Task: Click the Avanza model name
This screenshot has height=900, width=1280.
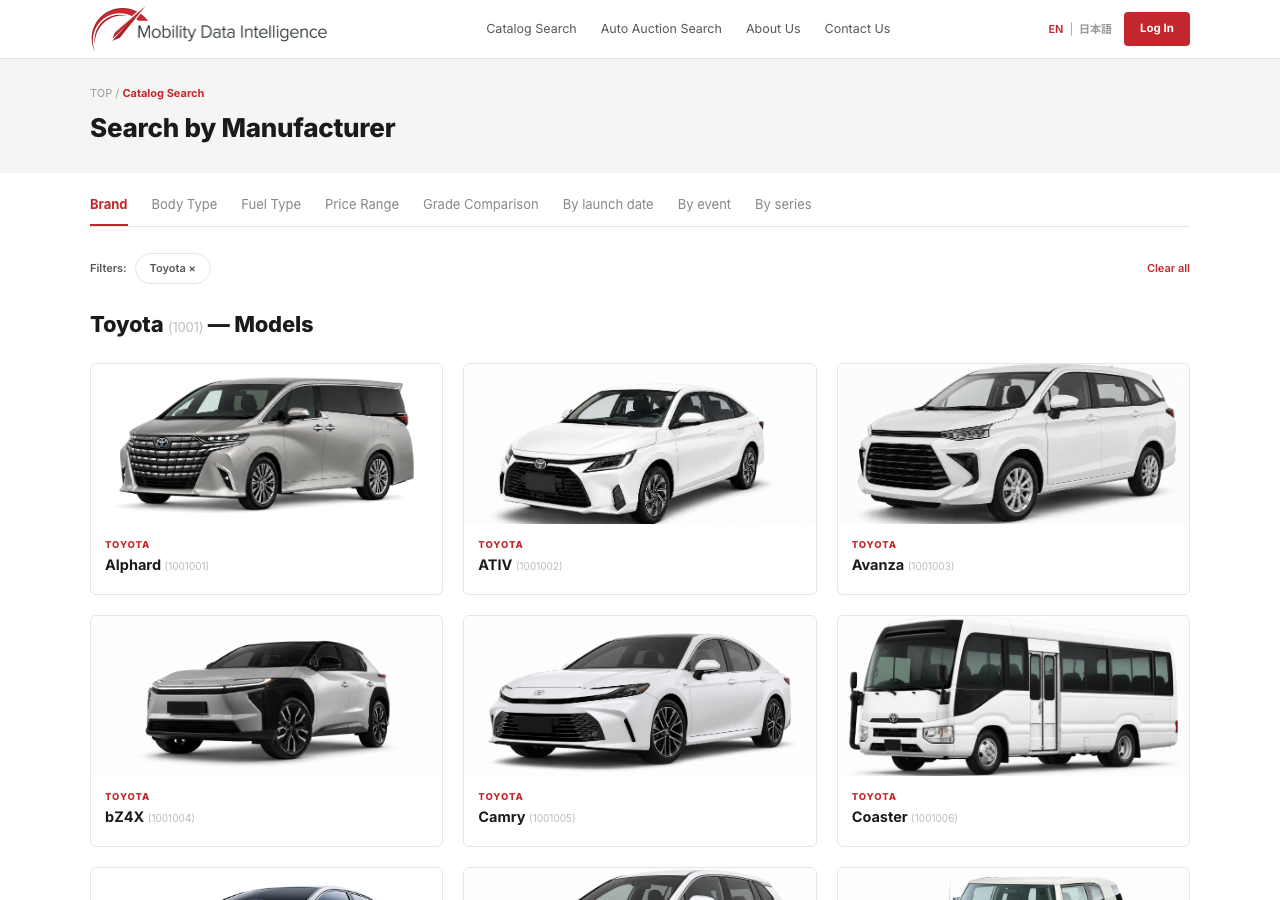Action: click(878, 565)
